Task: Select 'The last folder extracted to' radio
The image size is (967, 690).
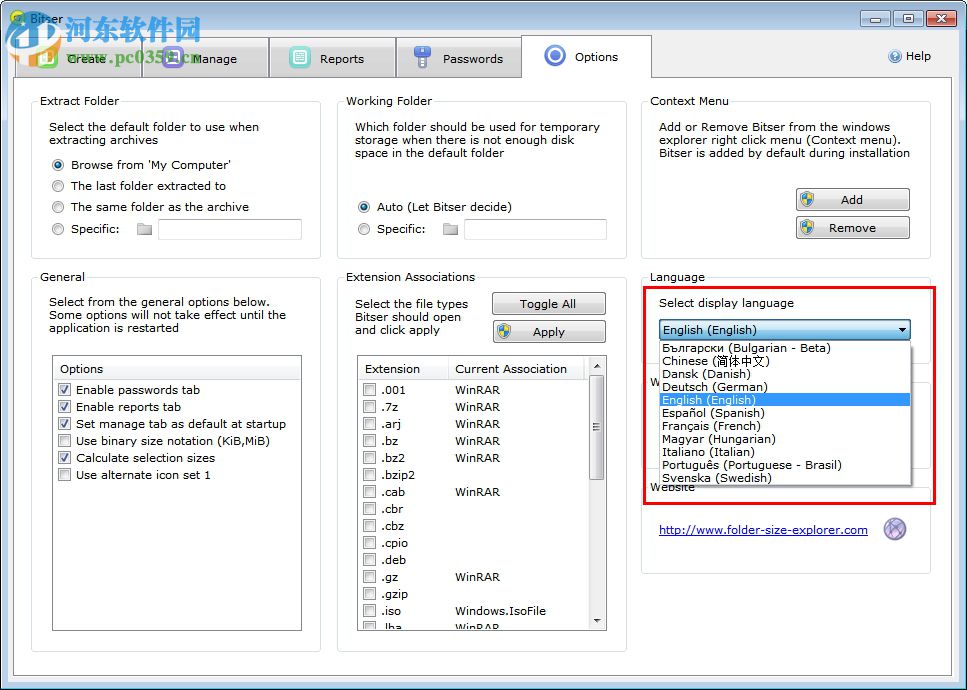Action: coord(58,186)
